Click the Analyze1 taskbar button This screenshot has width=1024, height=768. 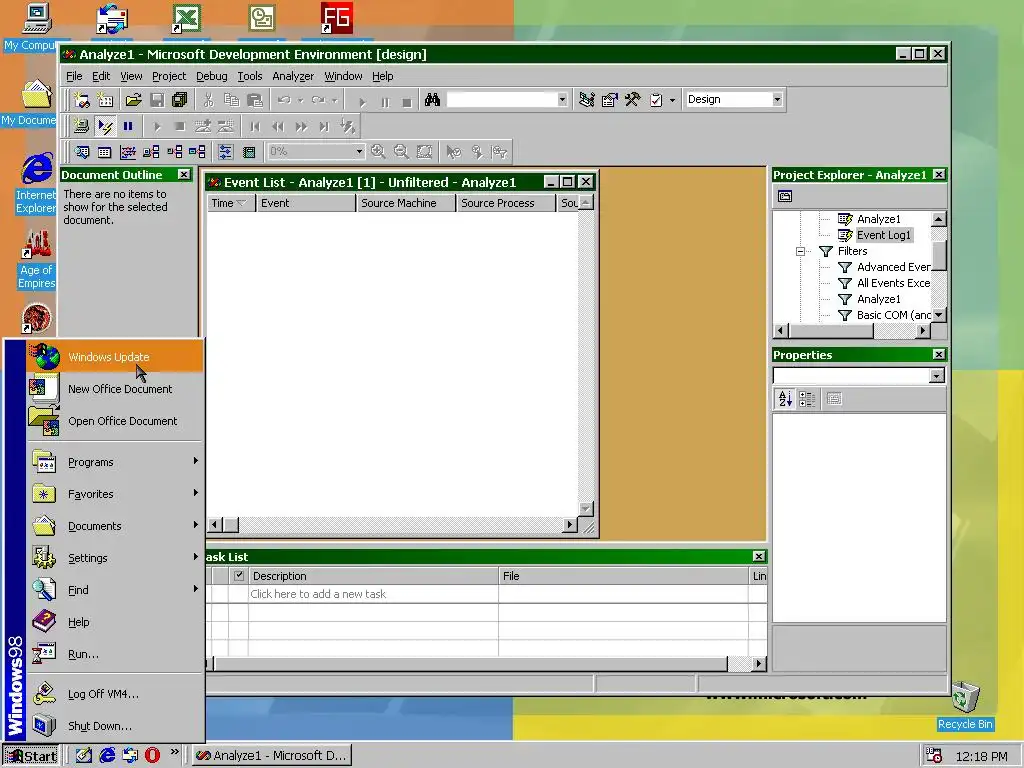[x=272, y=756]
